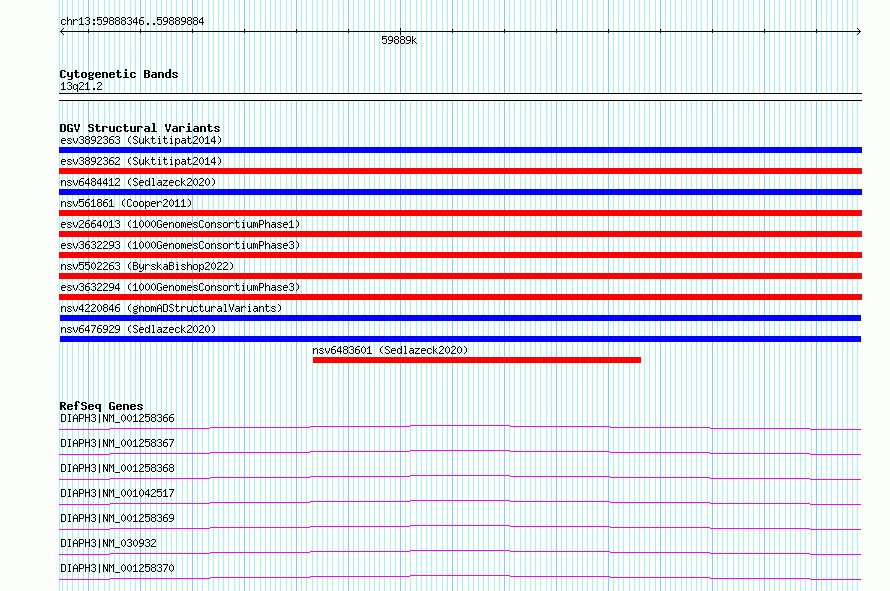This screenshot has height=591, width=890.
Task: Click the right arrow end of ruler
Action: pos(859,31)
